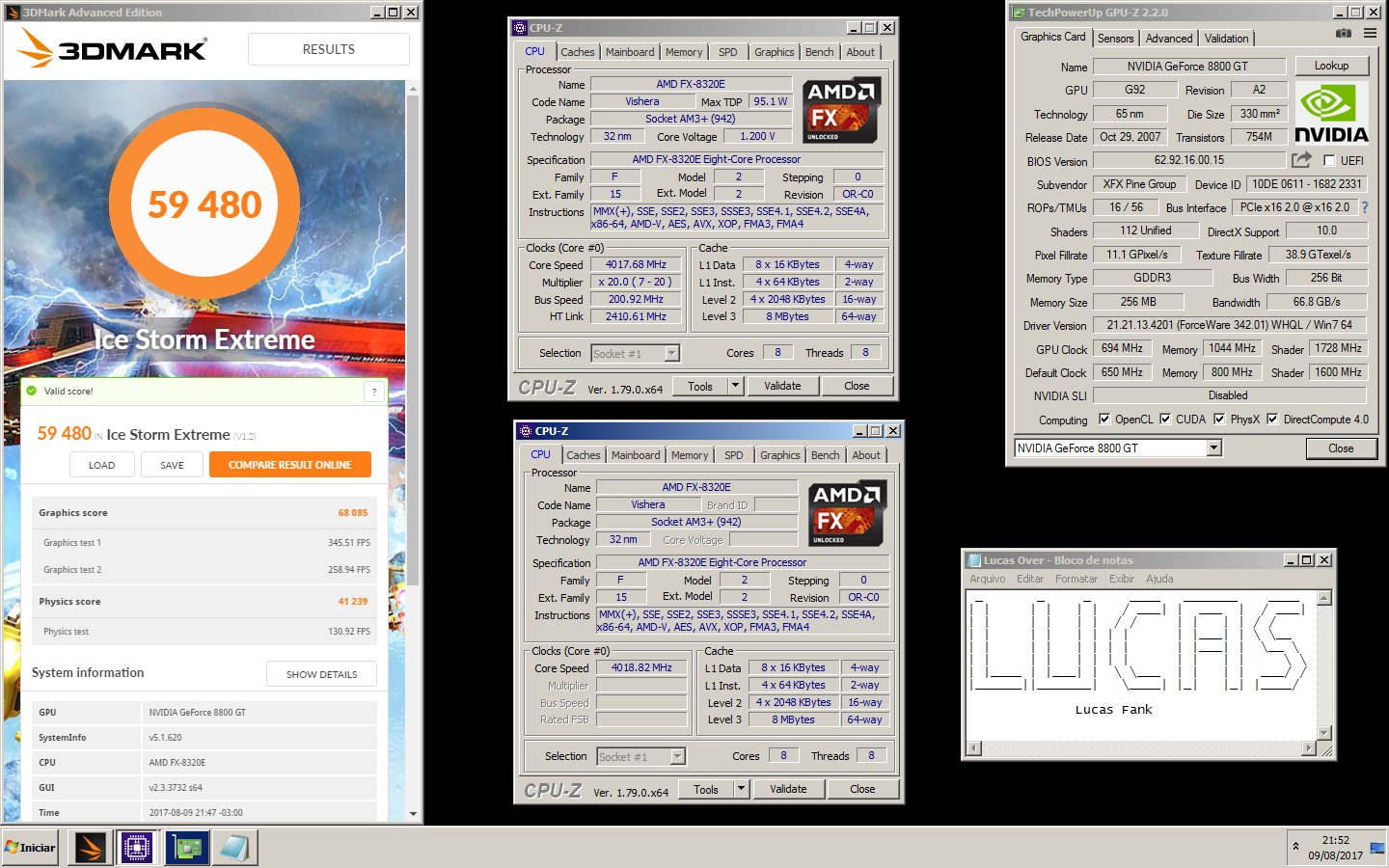Switch to Memory tab in lower CPU-Z
The image size is (1389, 868).
coord(690,455)
